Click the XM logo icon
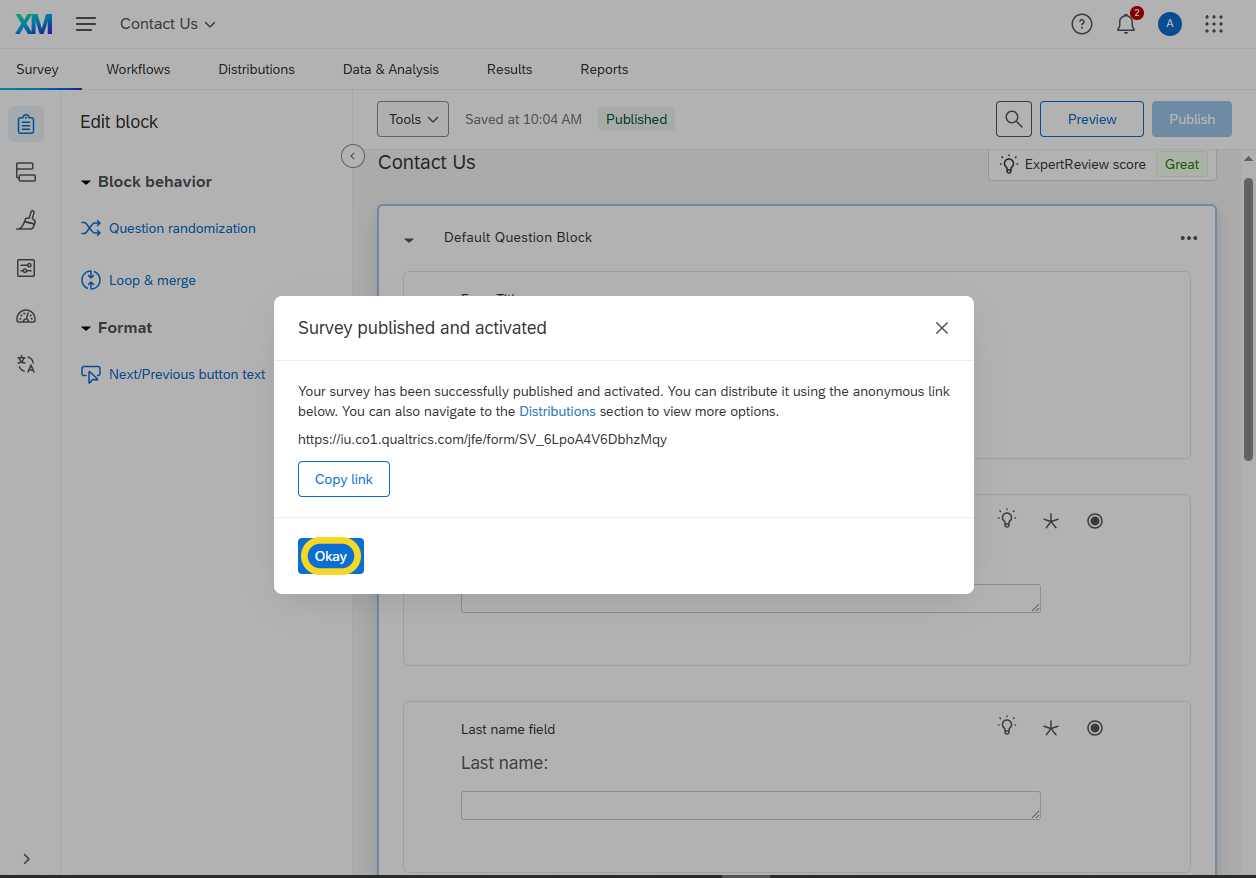Screen dimensions: 1256x878 [x=34, y=24]
